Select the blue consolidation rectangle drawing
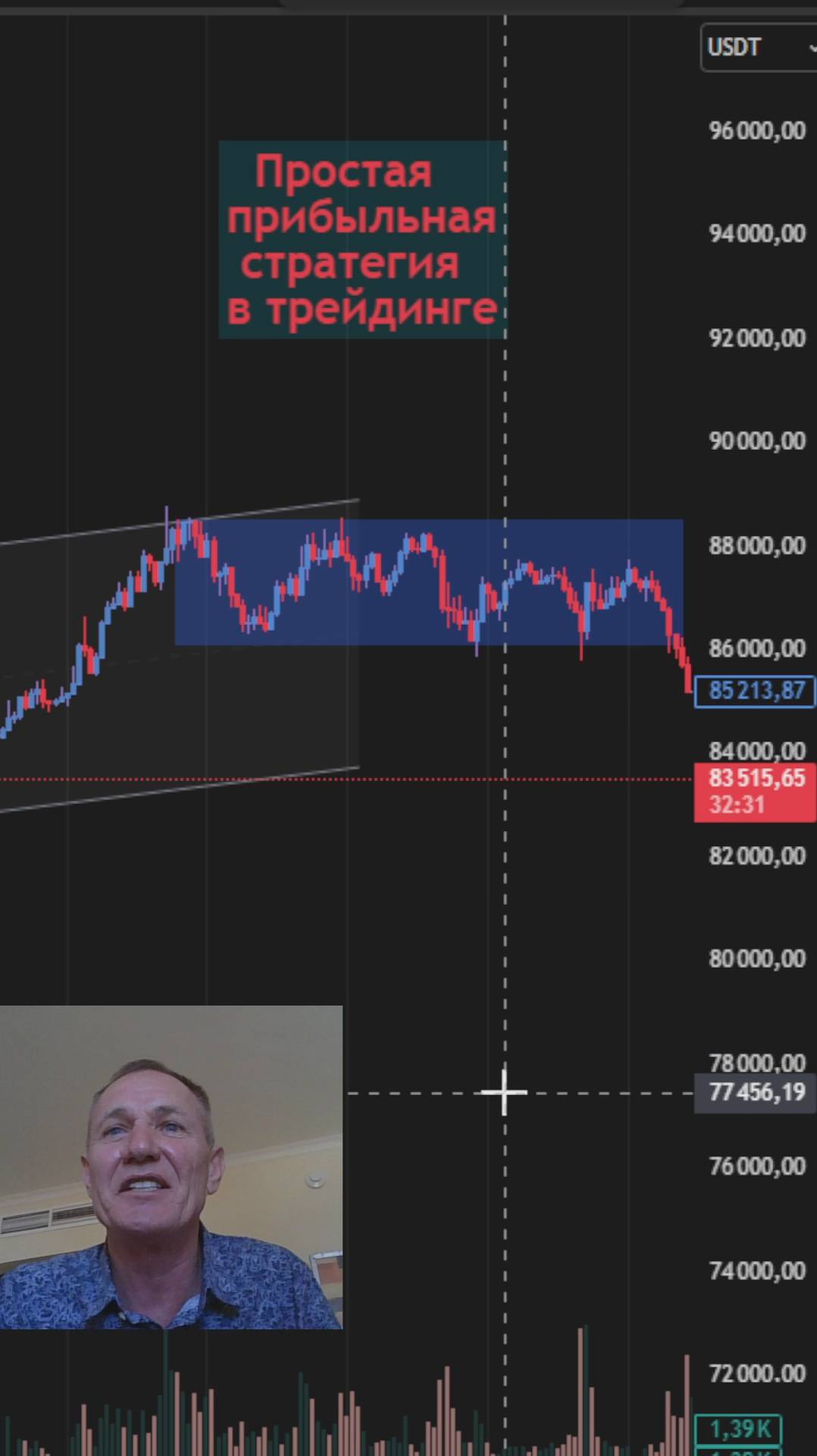817x1456 pixels. pos(429,582)
